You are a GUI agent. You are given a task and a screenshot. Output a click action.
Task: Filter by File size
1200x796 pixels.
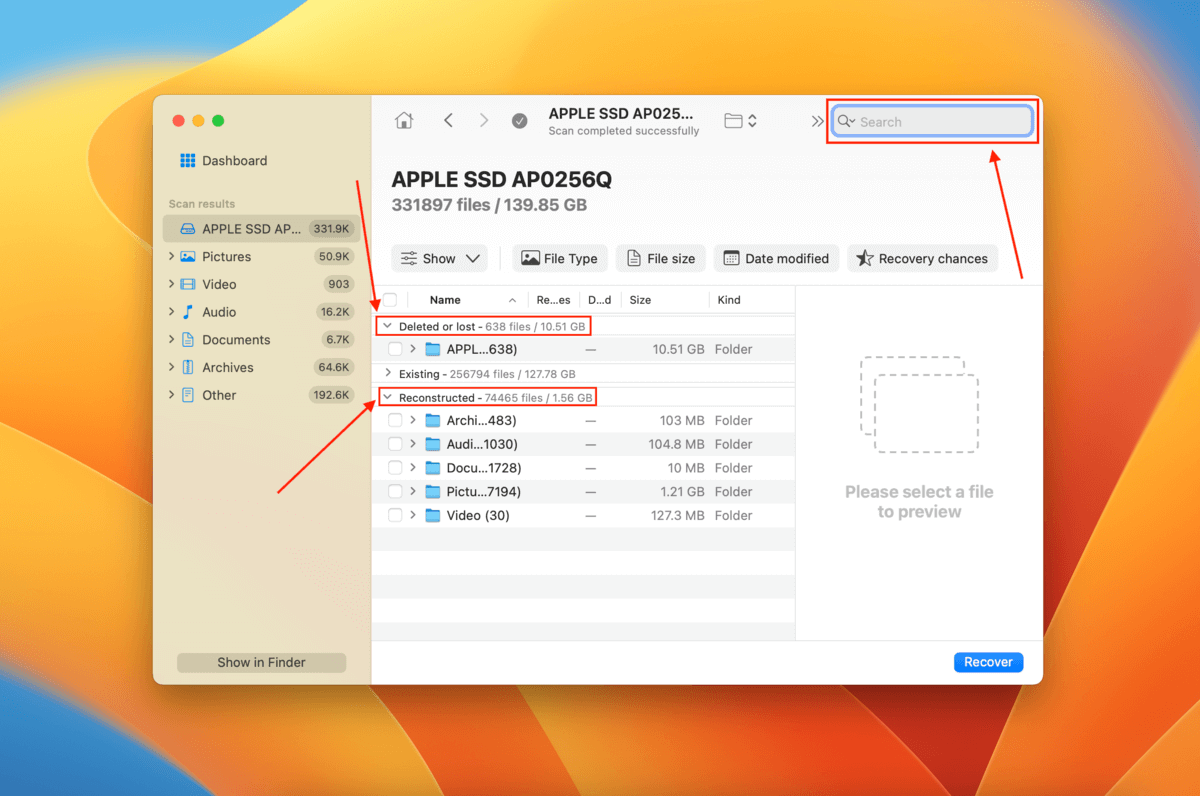(661, 259)
